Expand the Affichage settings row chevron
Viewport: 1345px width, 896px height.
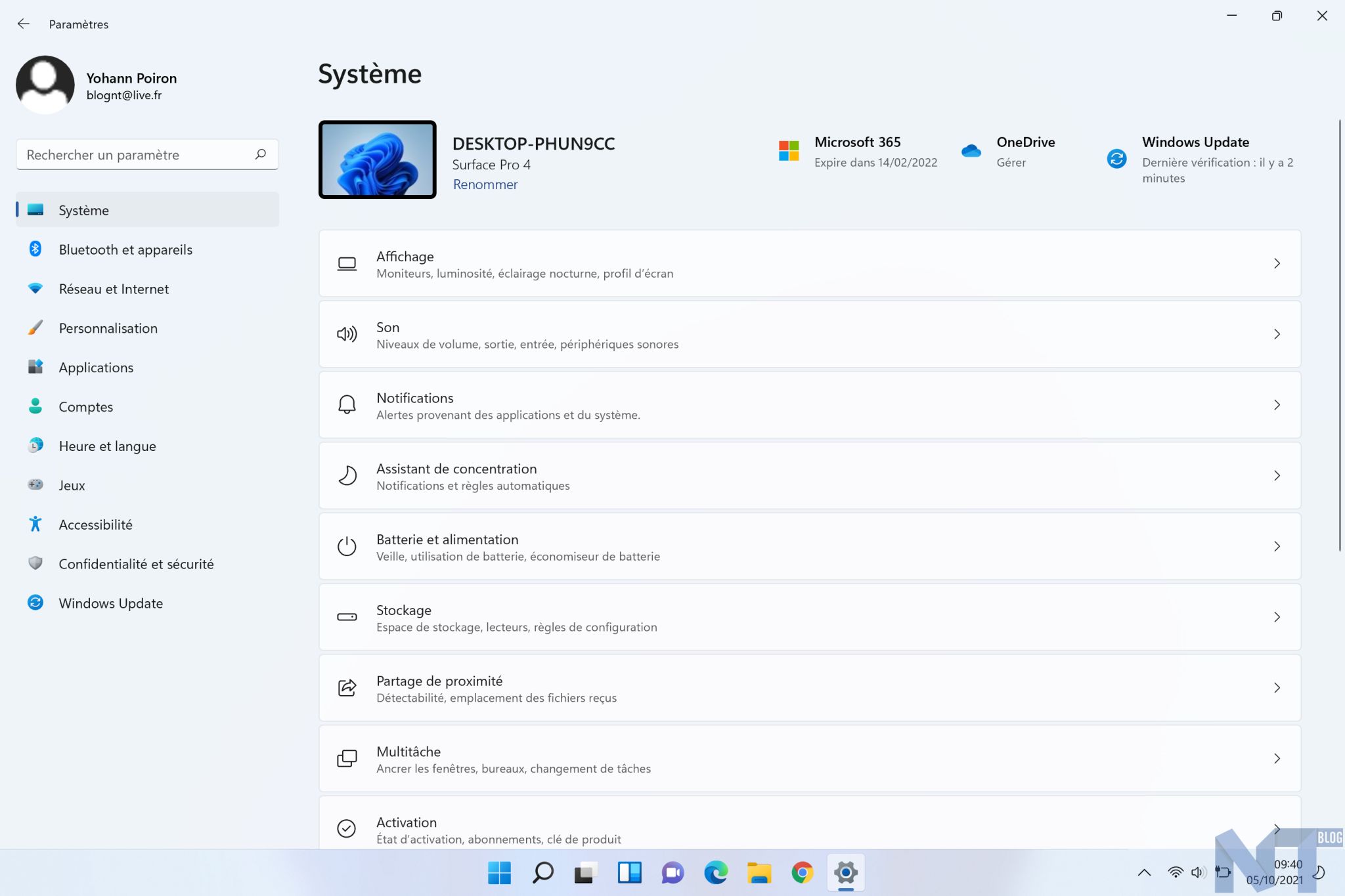click(x=1277, y=263)
